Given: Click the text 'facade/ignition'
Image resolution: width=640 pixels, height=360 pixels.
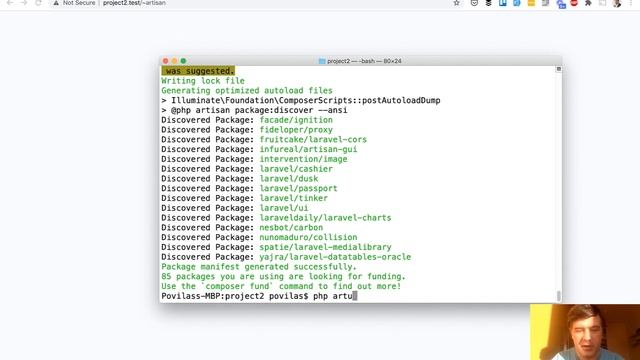Looking at the screenshot, I should [x=296, y=120].
